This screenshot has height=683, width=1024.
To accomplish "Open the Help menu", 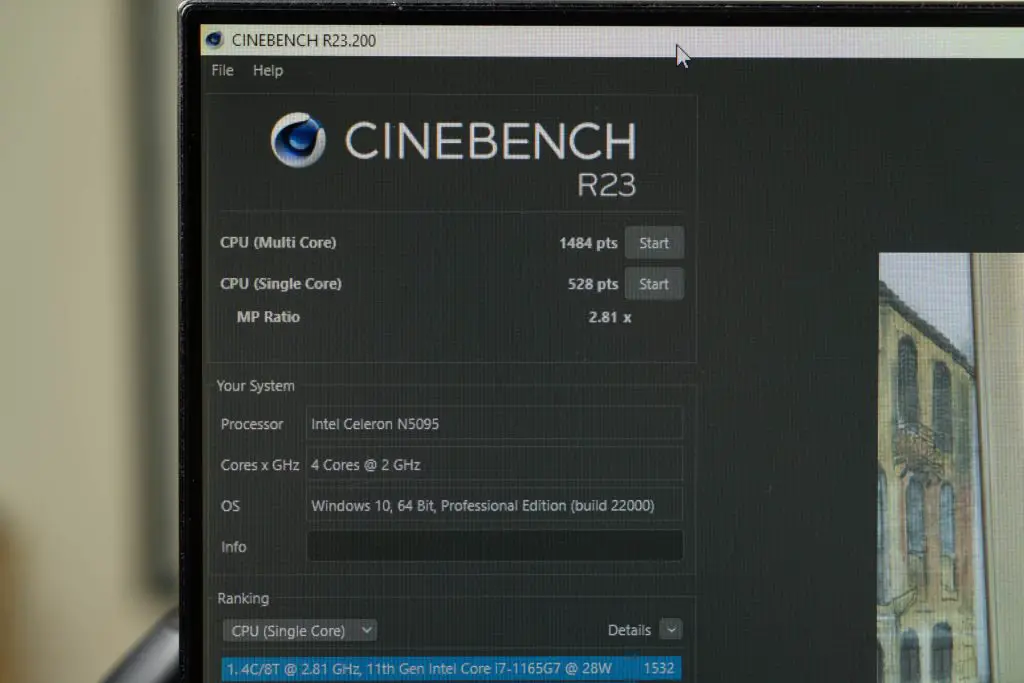I will [x=268, y=71].
